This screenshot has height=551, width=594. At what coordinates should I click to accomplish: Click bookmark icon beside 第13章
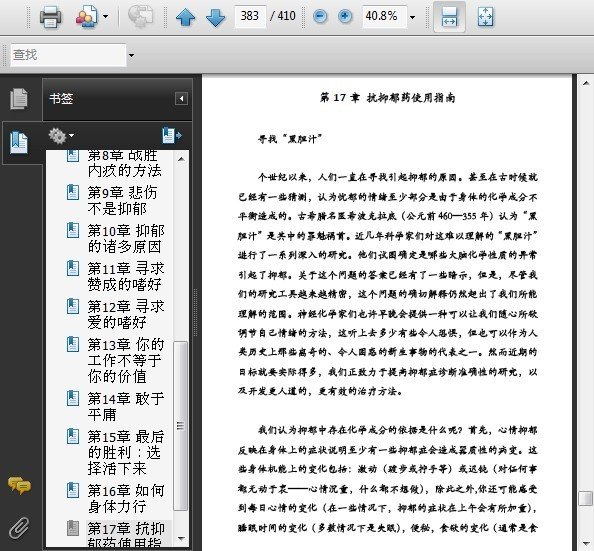[73, 344]
